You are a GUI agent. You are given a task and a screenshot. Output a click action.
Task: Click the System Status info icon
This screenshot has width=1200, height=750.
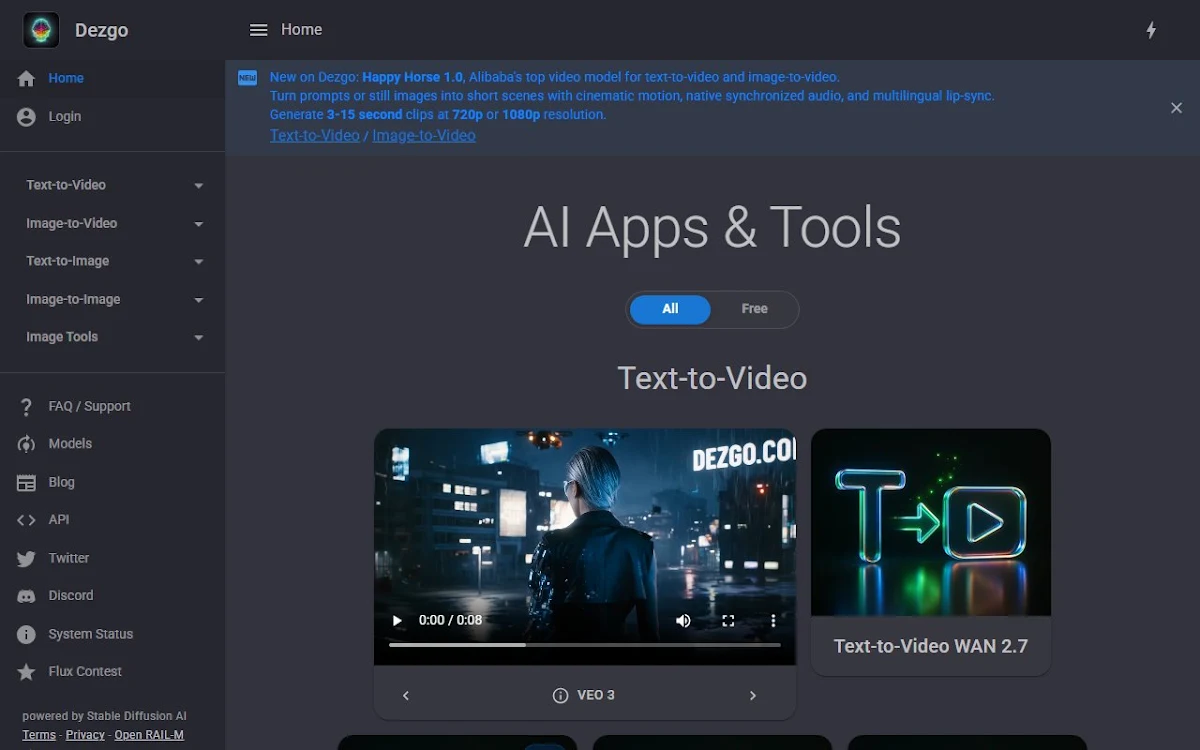(x=27, y=634)
